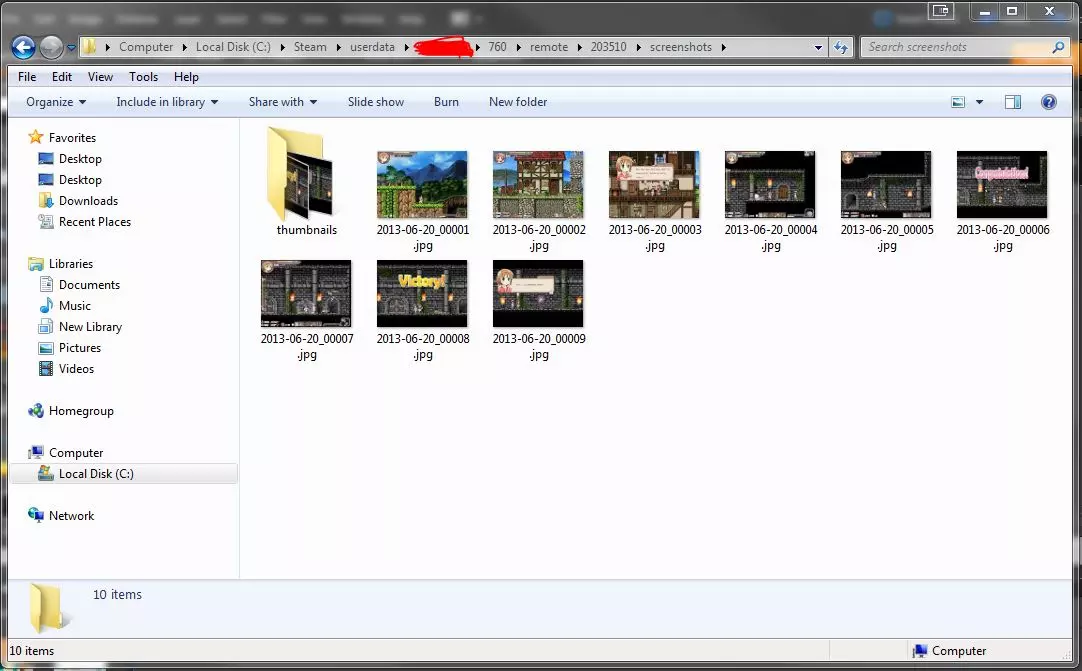Select Favorites star in navigation pane
The image size is (1082, 671).
pos(35,137)
